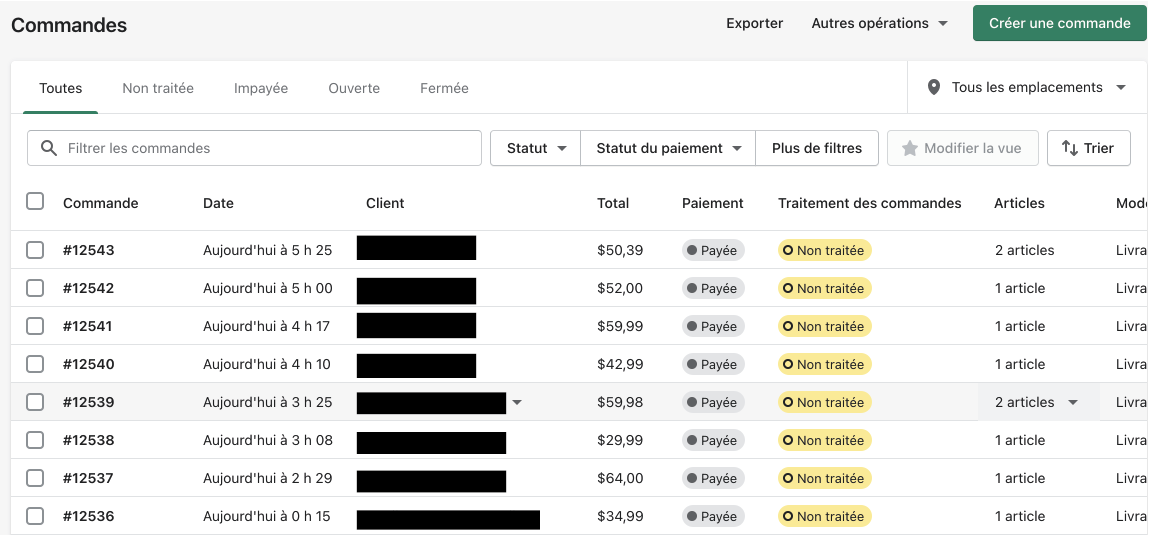1149x535 pixels.
Task: Click total $64,00 on order #12537
Action: [620, 479]
